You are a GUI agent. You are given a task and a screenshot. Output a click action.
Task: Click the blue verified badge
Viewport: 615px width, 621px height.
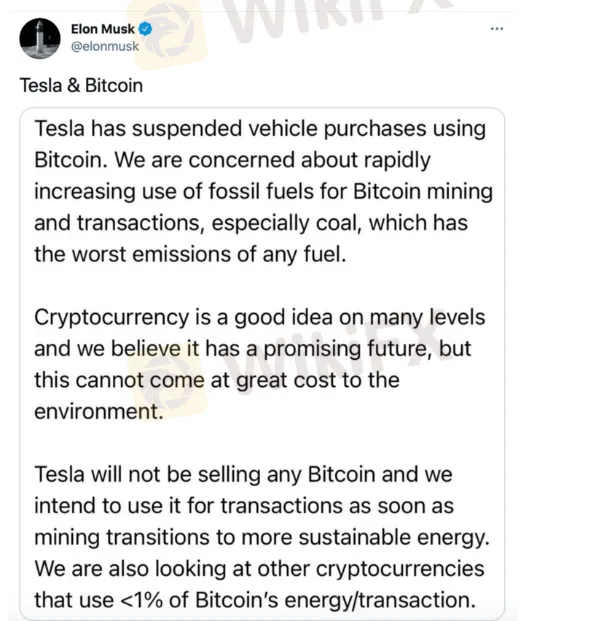click(146, 29)
